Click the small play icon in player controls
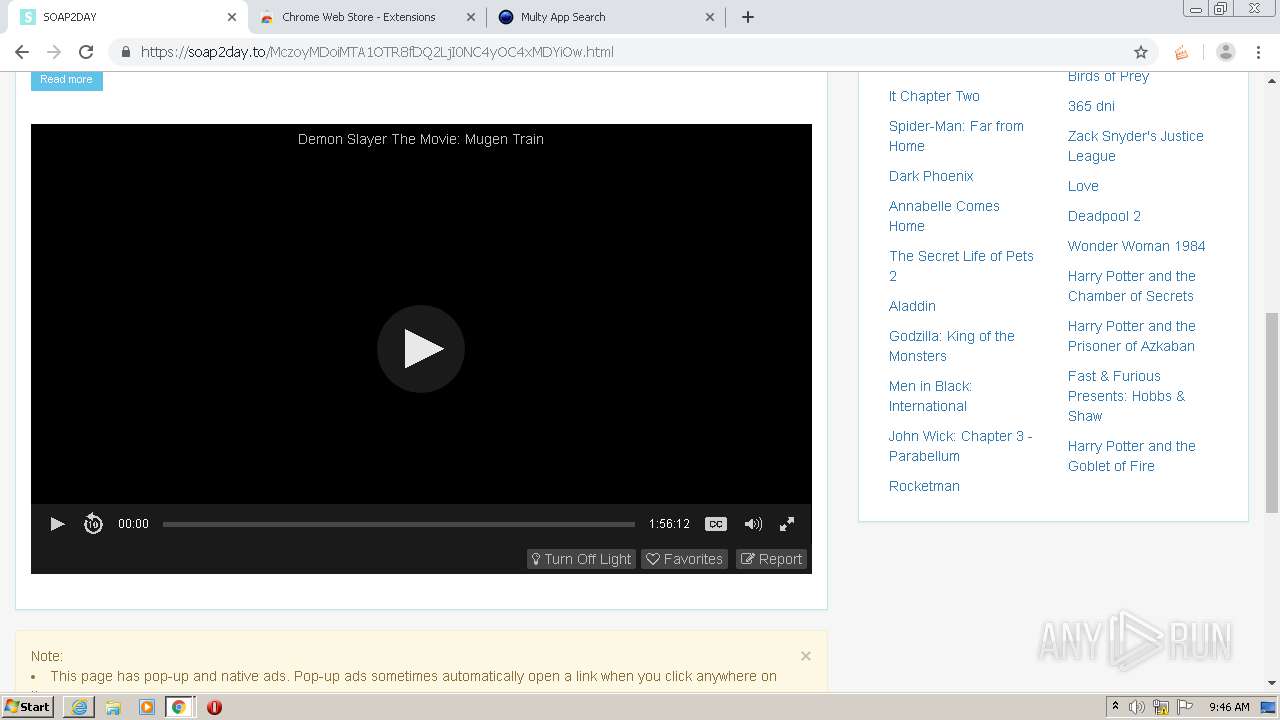The height and width of the screenshot is (720, 1280). click(57, 524)
